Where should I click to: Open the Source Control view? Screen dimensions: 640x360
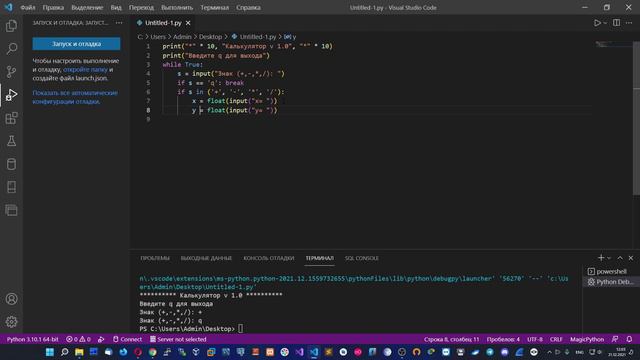coord(11,72)
